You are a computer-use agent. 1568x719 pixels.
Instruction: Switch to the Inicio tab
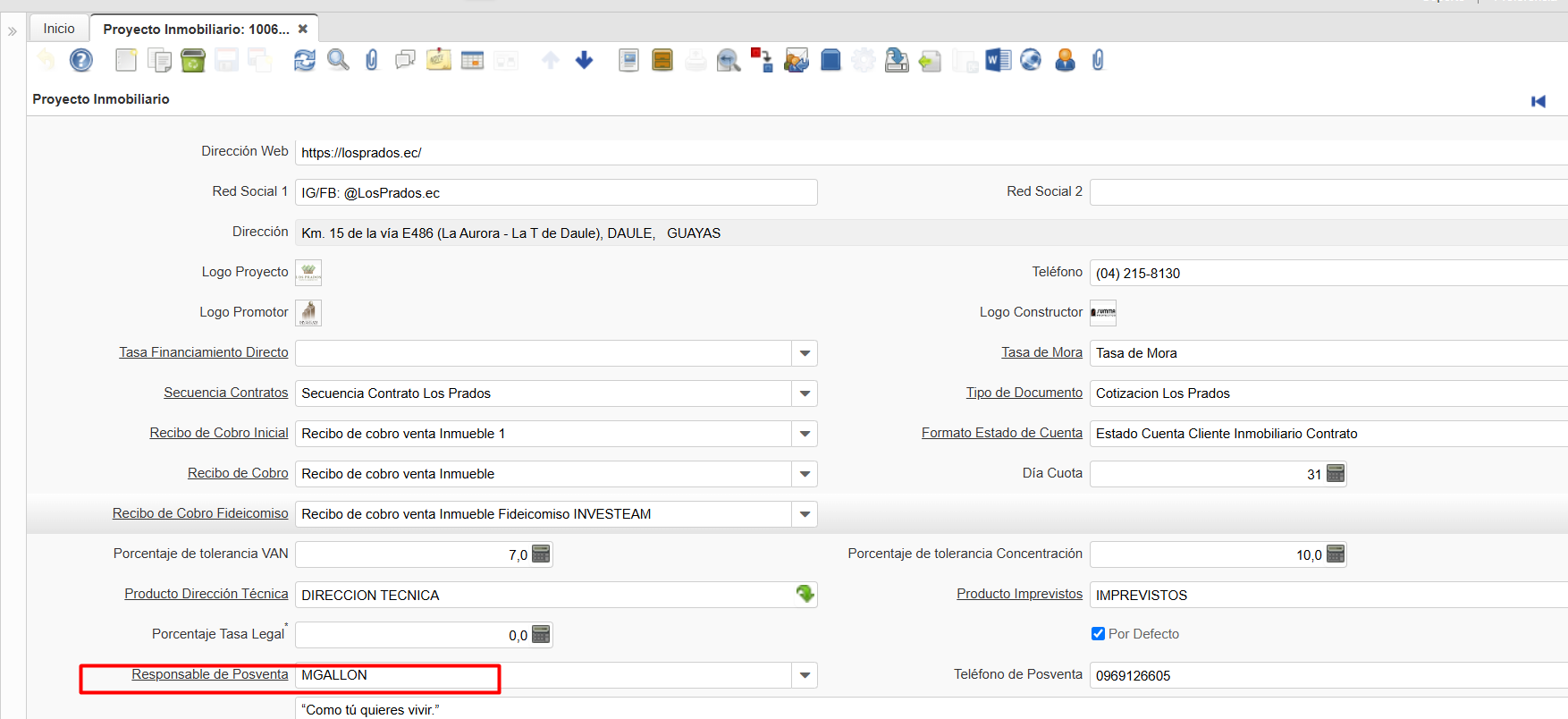tap(59, 29)
